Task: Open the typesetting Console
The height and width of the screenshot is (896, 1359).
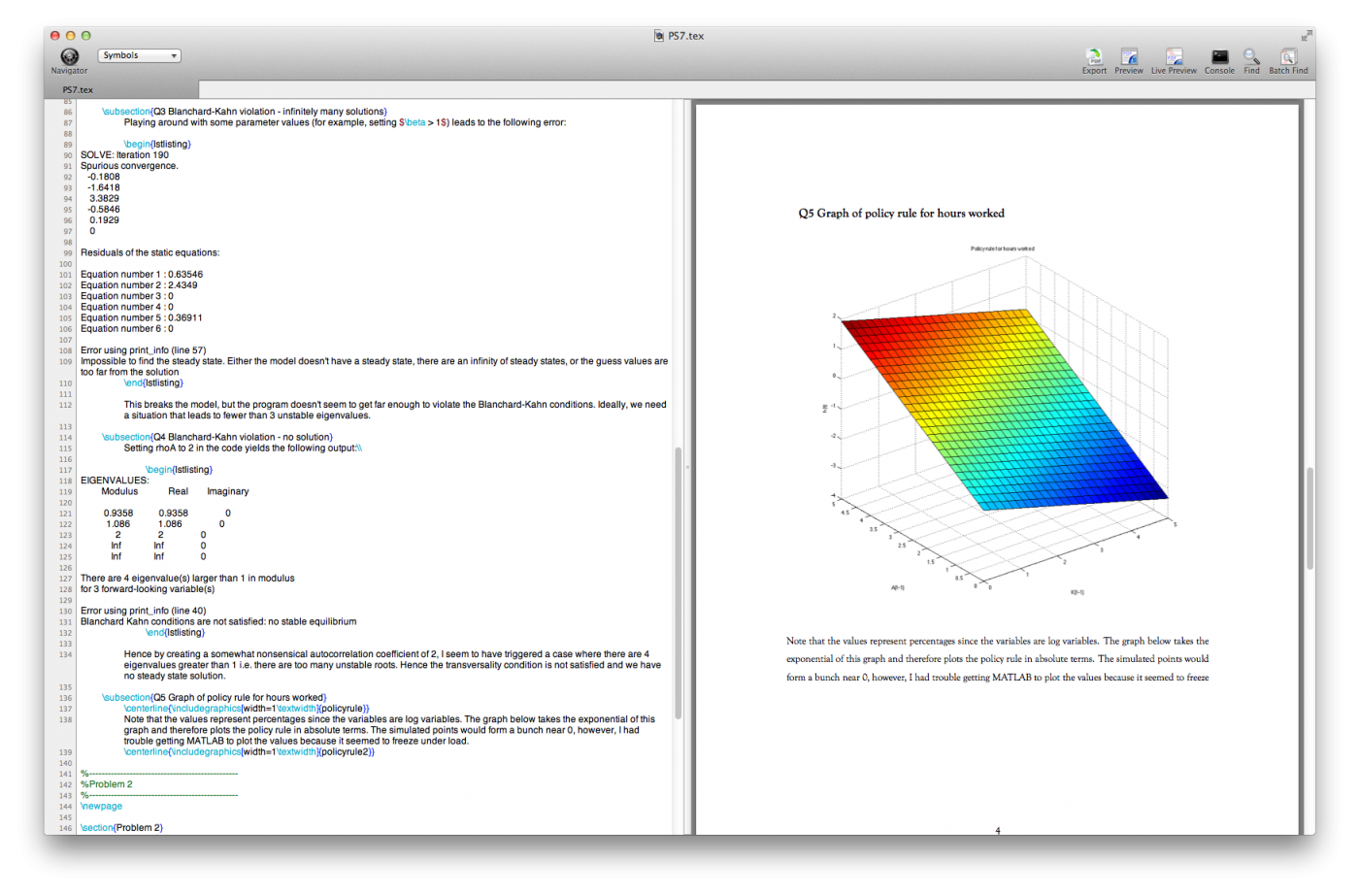Action: click(1218, 60)
